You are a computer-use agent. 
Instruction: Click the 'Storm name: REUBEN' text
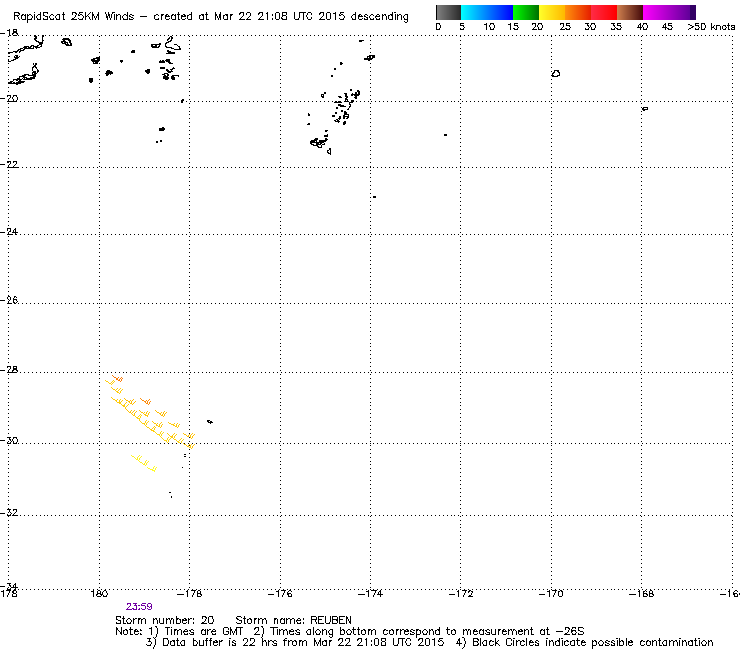tap(293, 620)
